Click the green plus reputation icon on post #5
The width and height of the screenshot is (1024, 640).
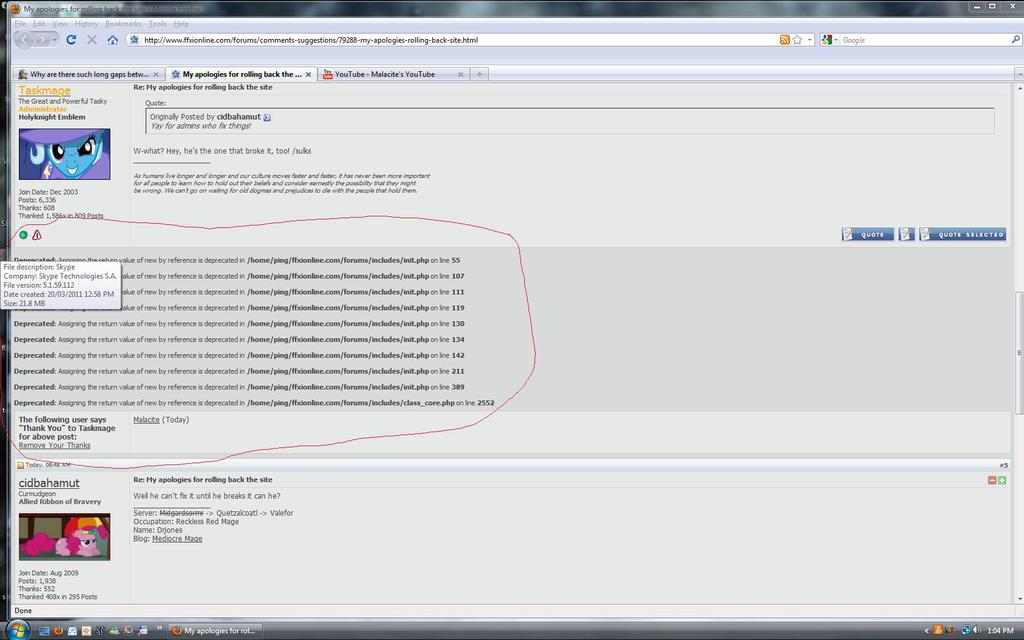pos(1002,480)
